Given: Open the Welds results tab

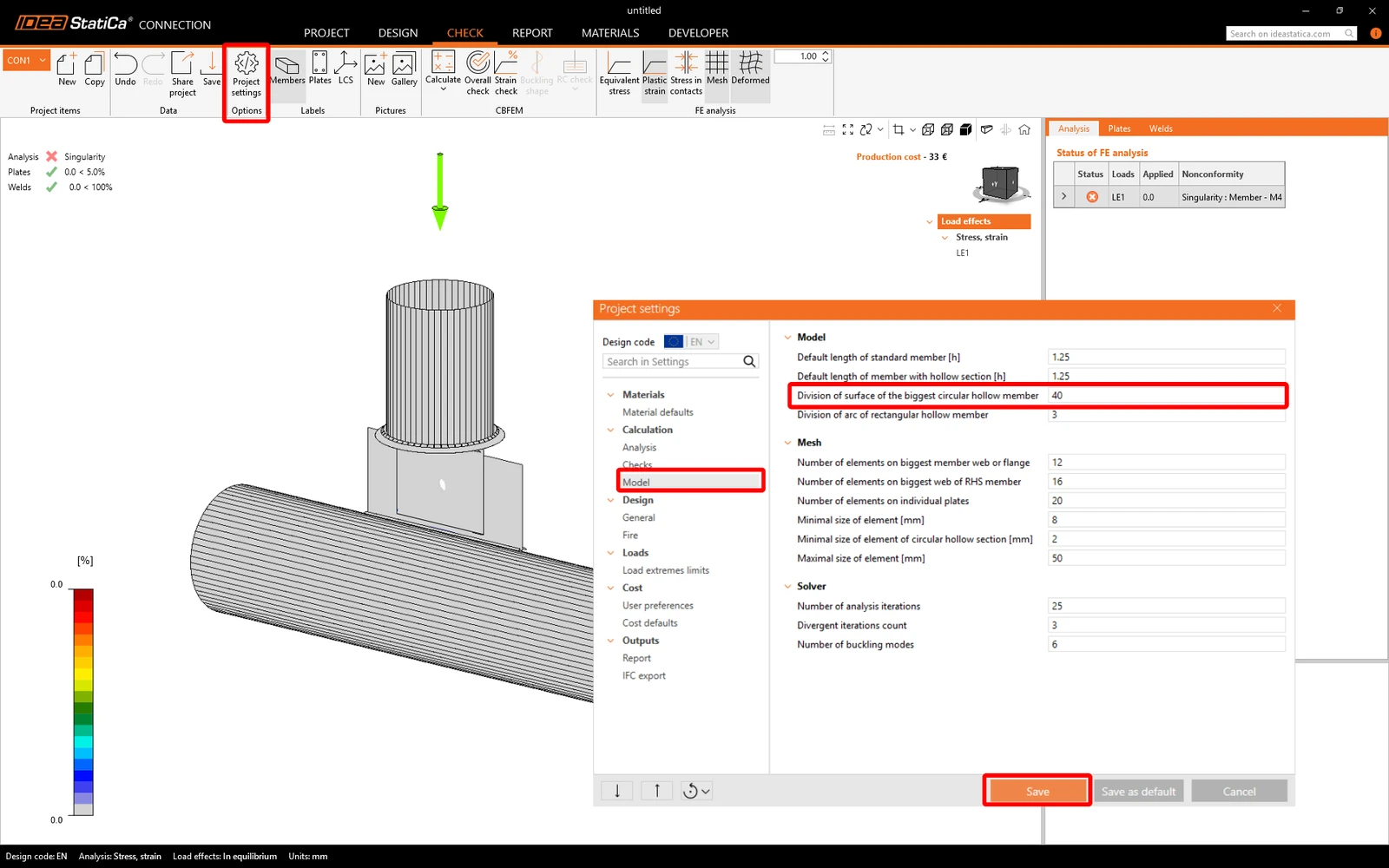Looking at the screenshot, I should pyautogui.click(x=1161, y=128).
